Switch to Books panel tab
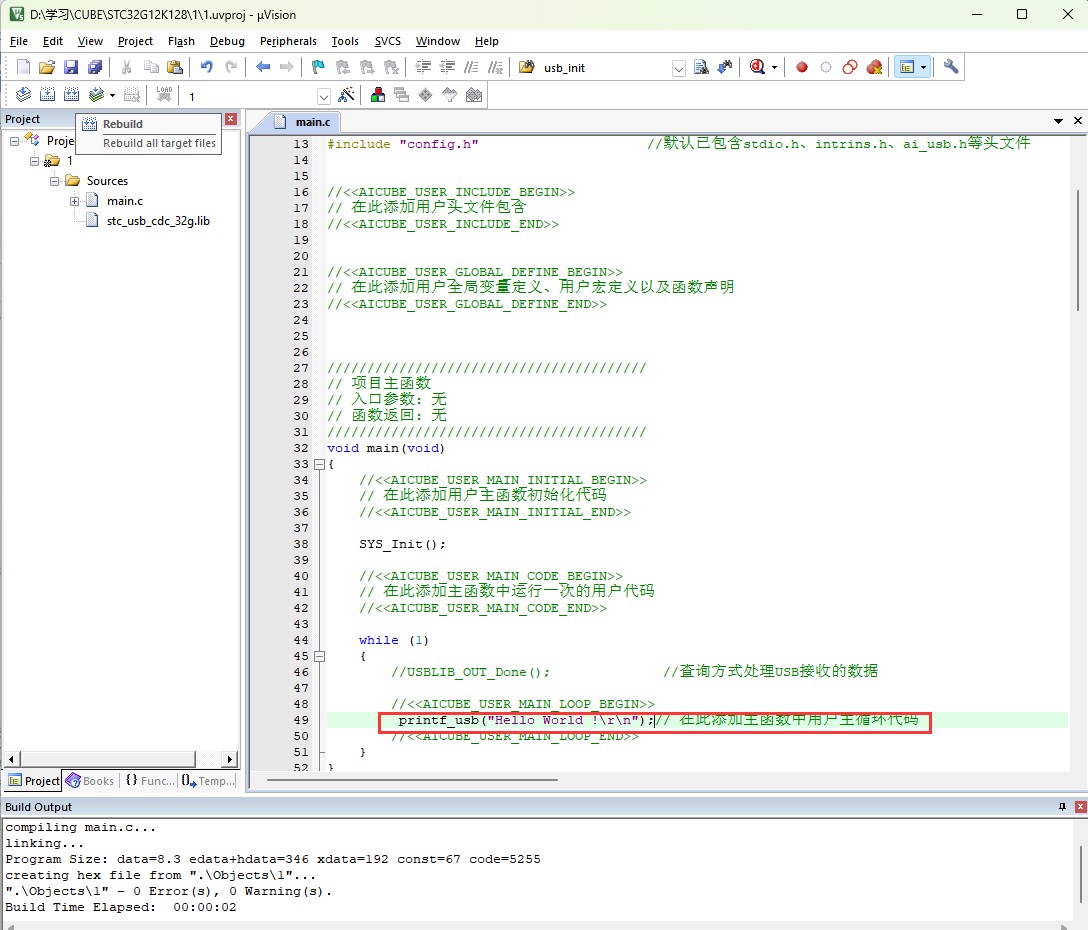Viewport: 1088px width, 930px height. point(90,781)
